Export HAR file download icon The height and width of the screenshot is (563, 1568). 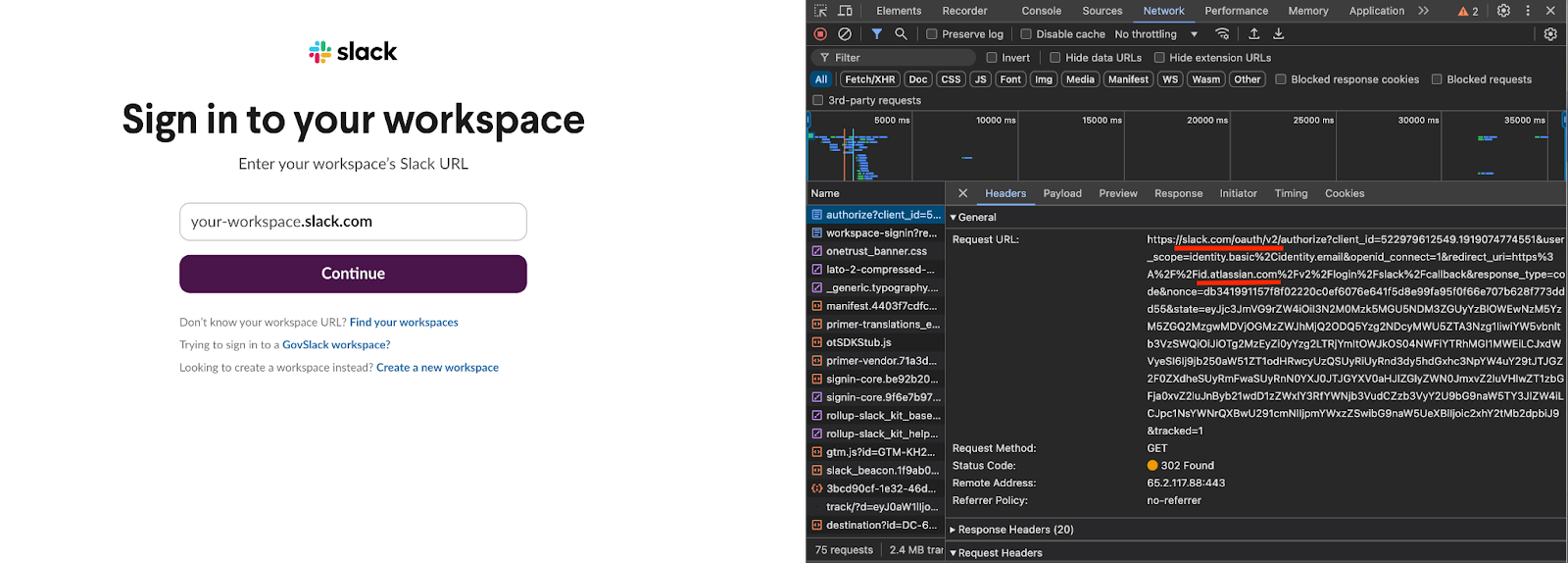[x=1278, y=34]
